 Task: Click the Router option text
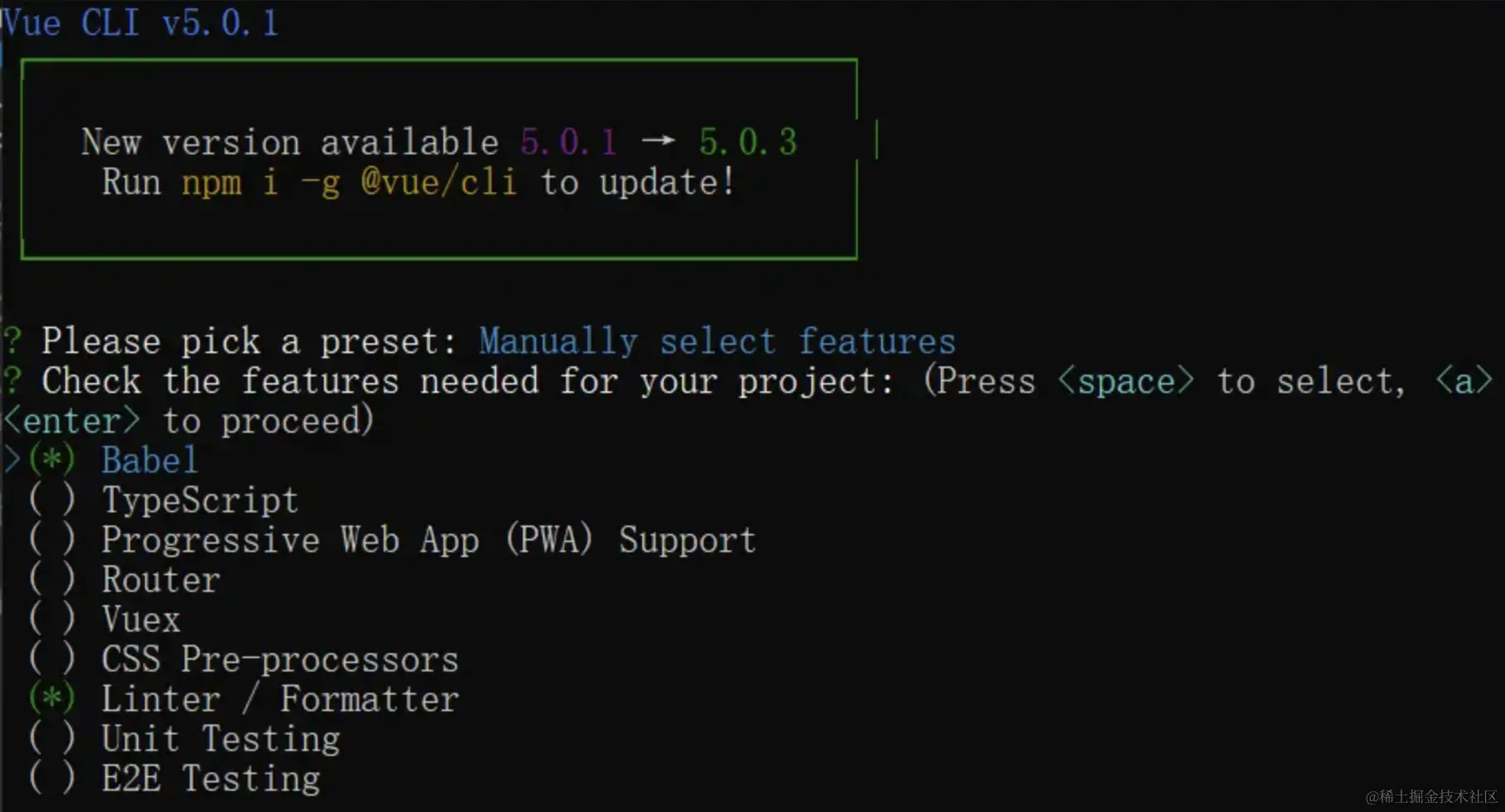161,579
